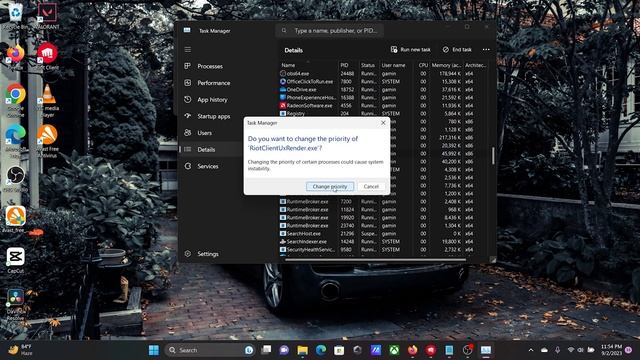Click the vertical scrollbar in Details list
Viewport: 640px width, 360px height.
point(493,156)
